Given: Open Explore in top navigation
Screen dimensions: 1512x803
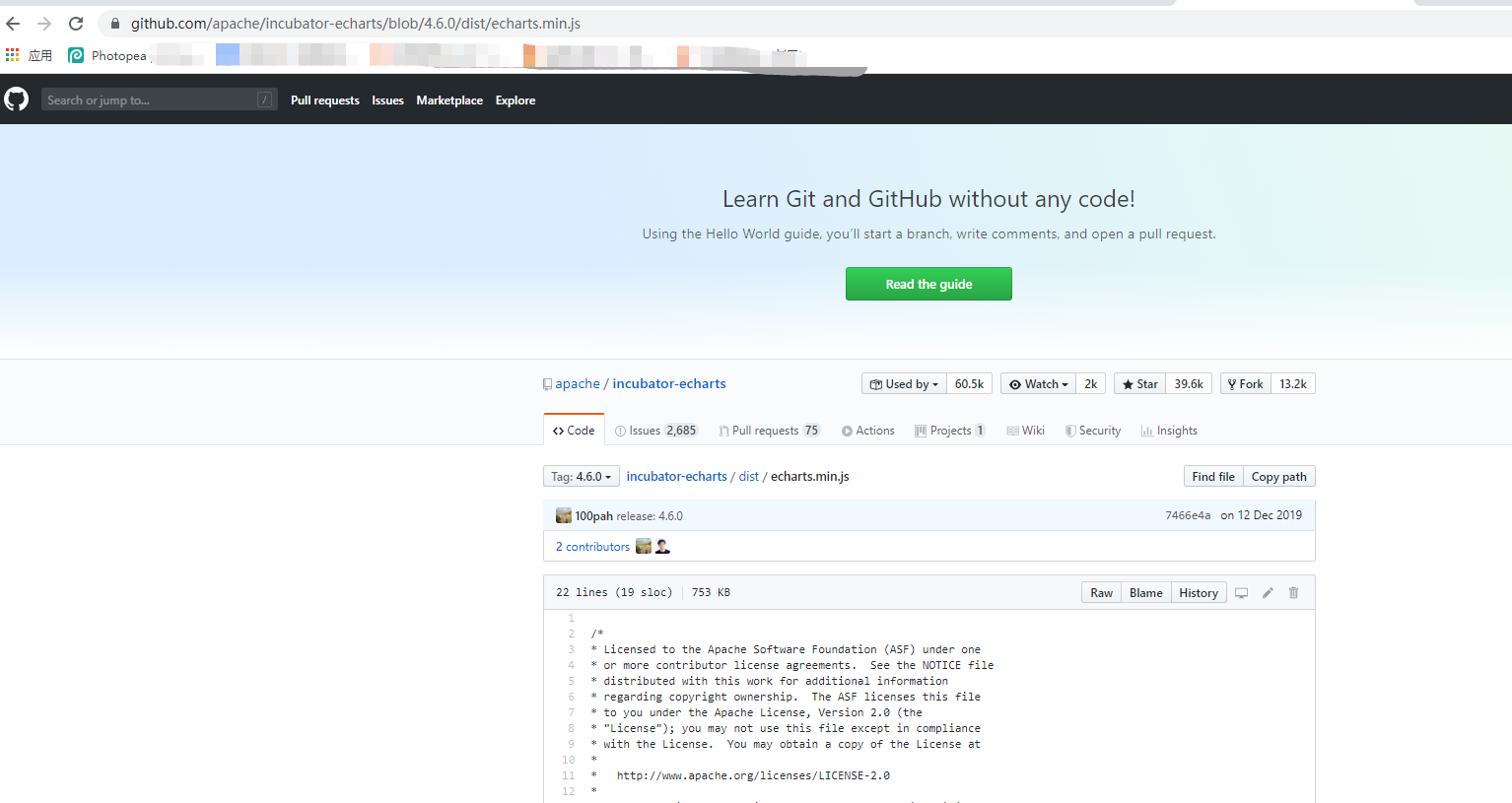Looking at the screenshot, I should (x=515, y=100).
